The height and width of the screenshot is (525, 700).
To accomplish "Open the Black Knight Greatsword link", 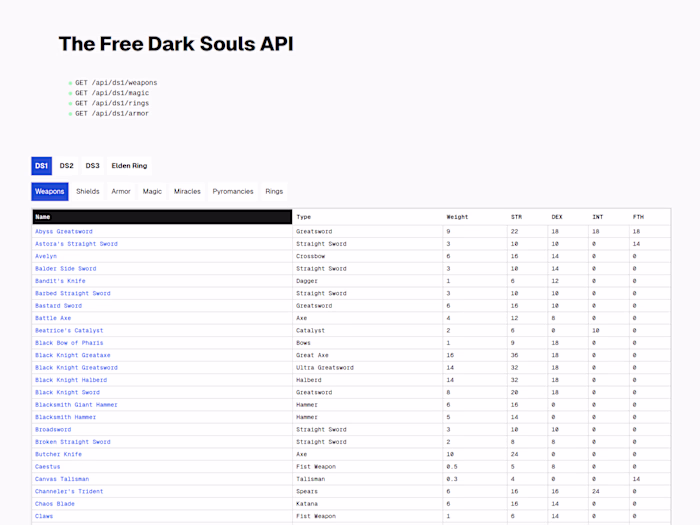I will pyautogui.click(x=76, y=368).
